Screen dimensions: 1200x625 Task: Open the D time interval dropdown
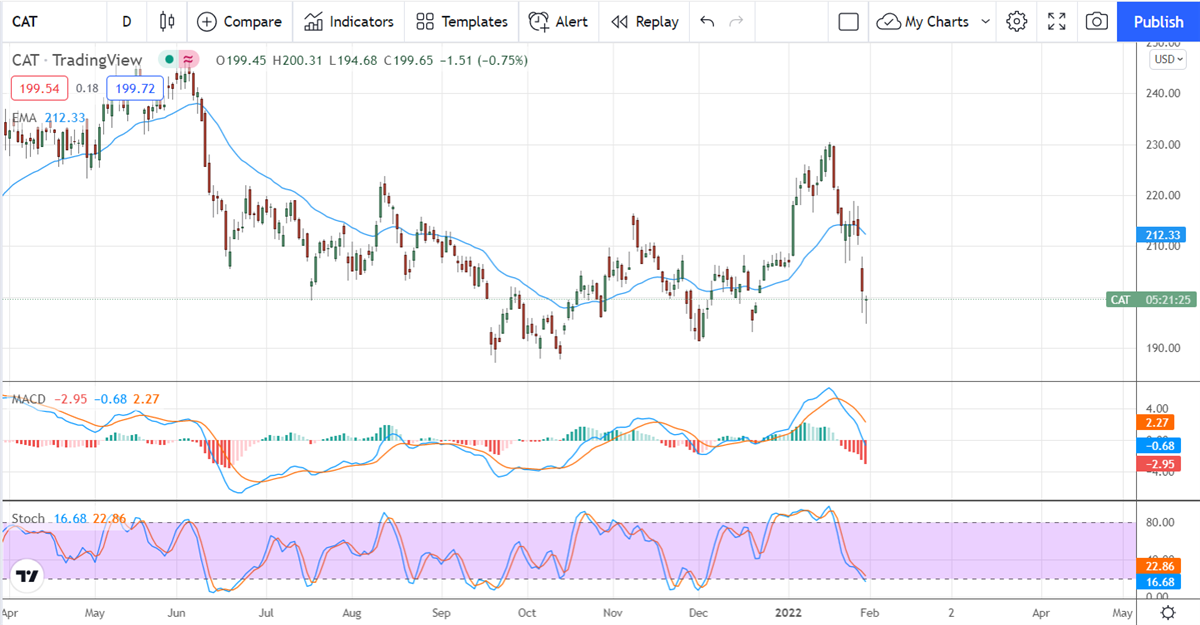click(x=126, y=21)
